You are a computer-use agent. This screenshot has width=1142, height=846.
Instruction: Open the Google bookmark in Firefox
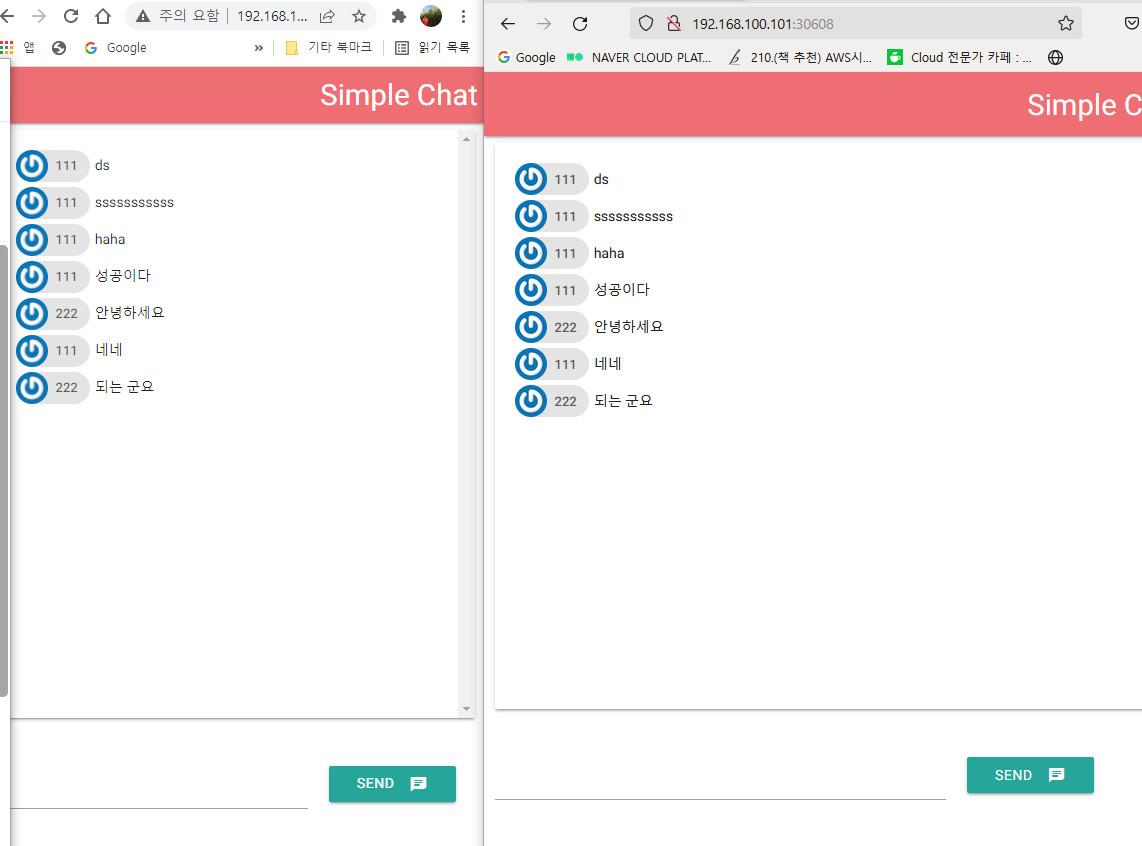pos(527,58)
